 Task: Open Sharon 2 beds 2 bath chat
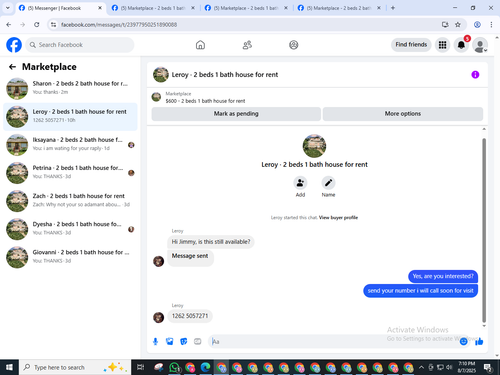pos(70,88)
